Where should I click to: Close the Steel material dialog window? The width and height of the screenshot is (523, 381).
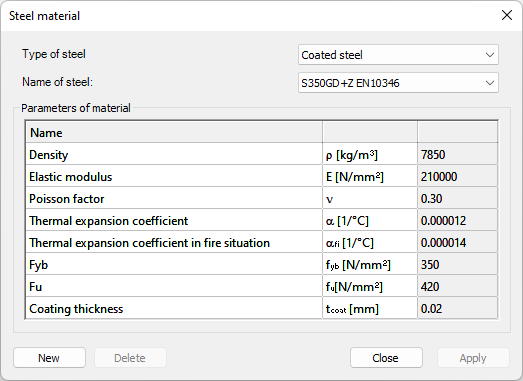click(507, 15)
